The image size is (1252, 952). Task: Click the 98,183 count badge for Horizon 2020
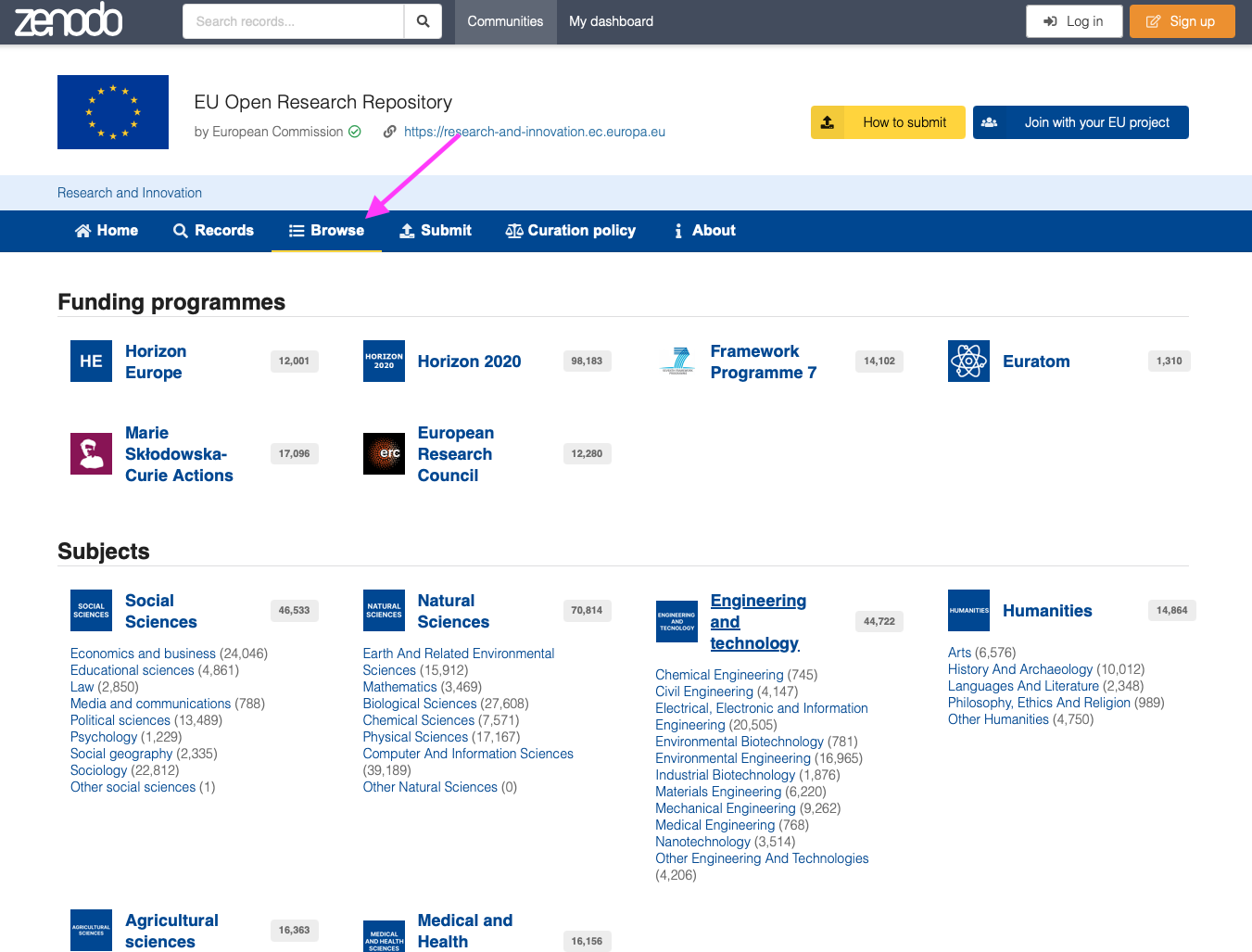(x=587, y=362)
